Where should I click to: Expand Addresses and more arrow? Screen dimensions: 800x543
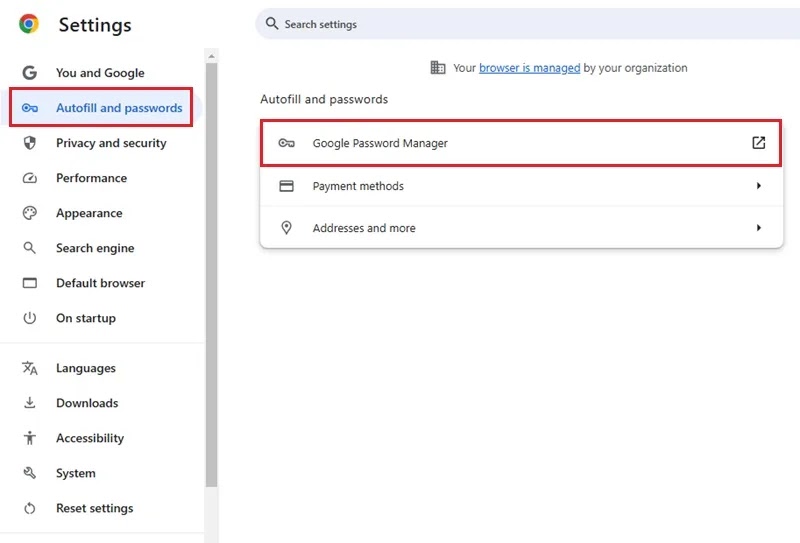(759, 228)
